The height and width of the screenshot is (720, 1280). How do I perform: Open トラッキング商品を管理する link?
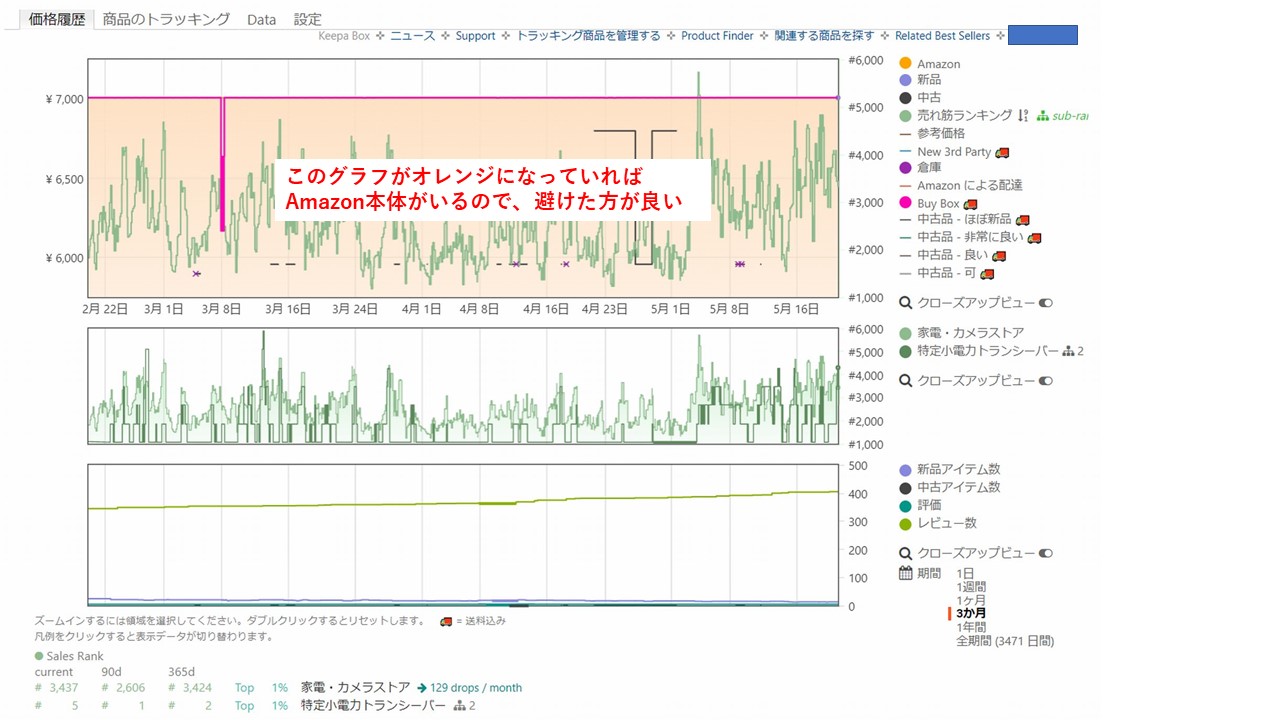(588, 35)
